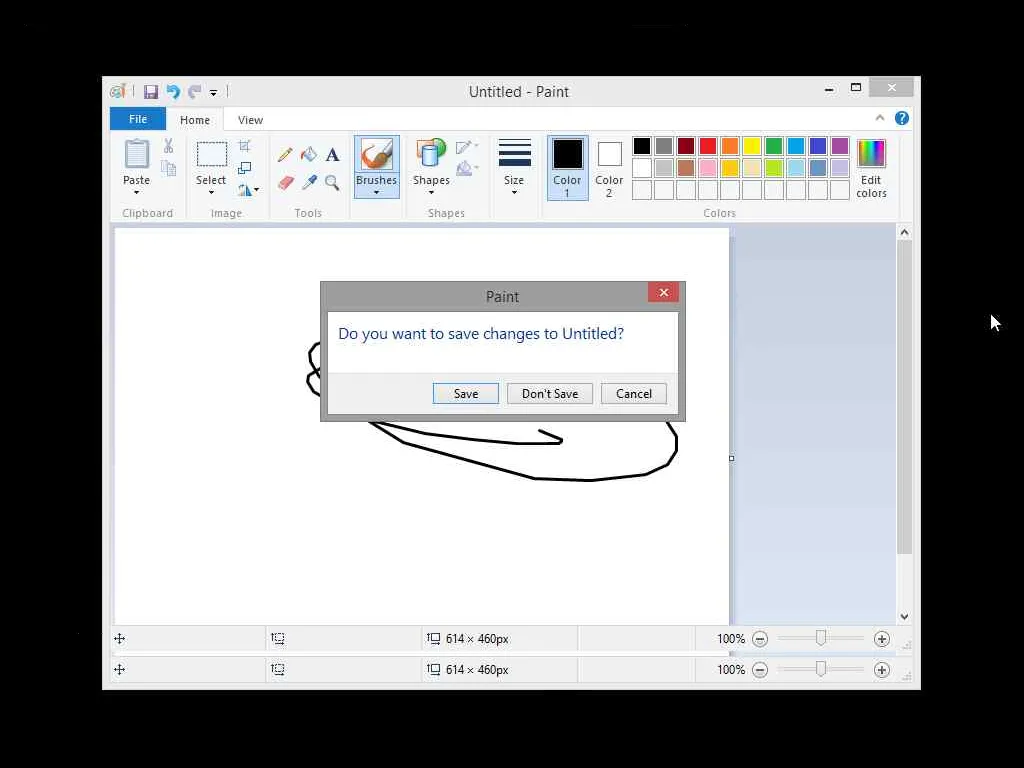Select Color 1 foreground box
The height and width of the screenshot is (768, 1024).
point(568,167)
